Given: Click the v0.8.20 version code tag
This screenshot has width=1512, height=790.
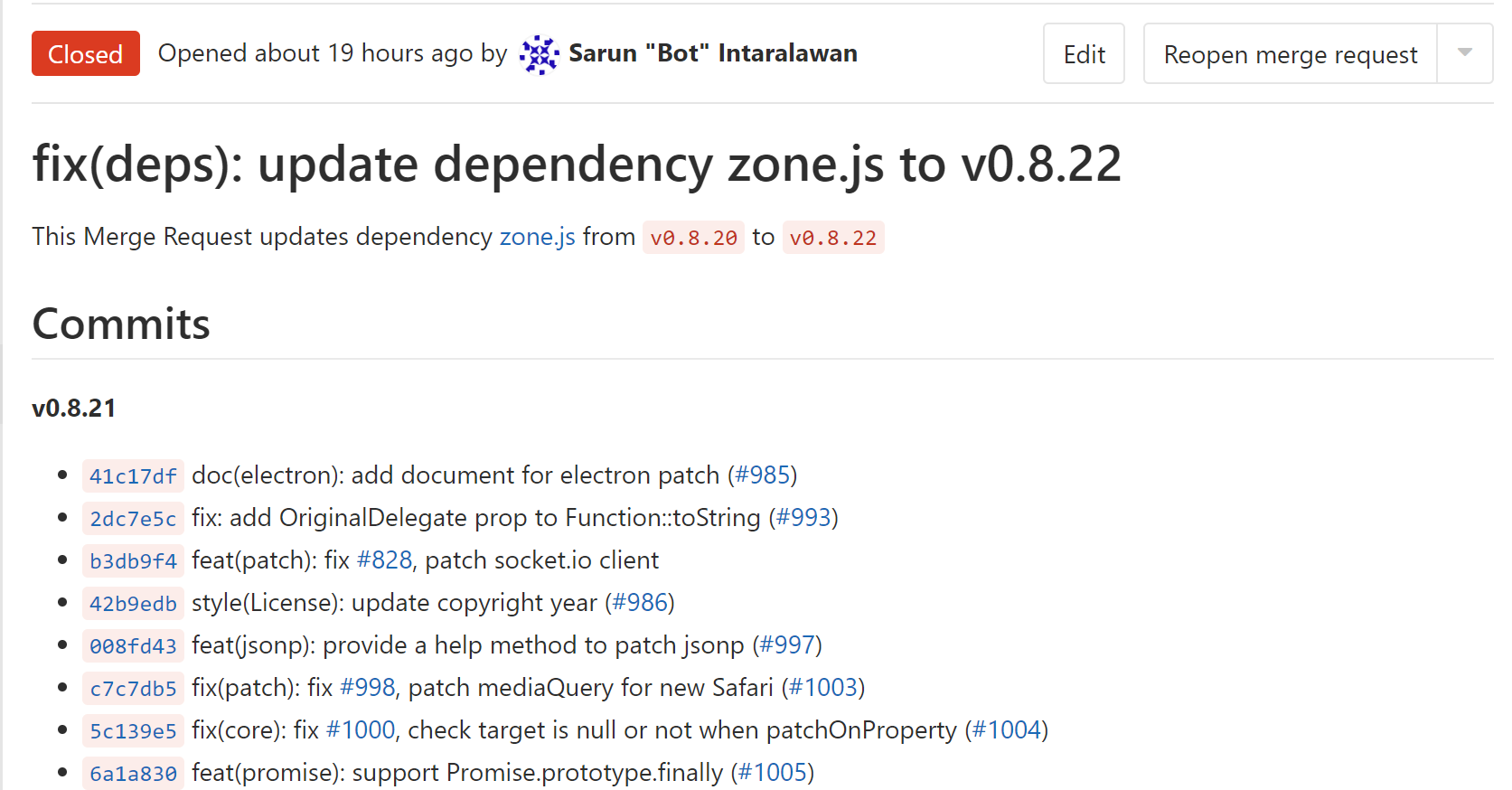Looking at the screenshot, I should pos(693,238).
